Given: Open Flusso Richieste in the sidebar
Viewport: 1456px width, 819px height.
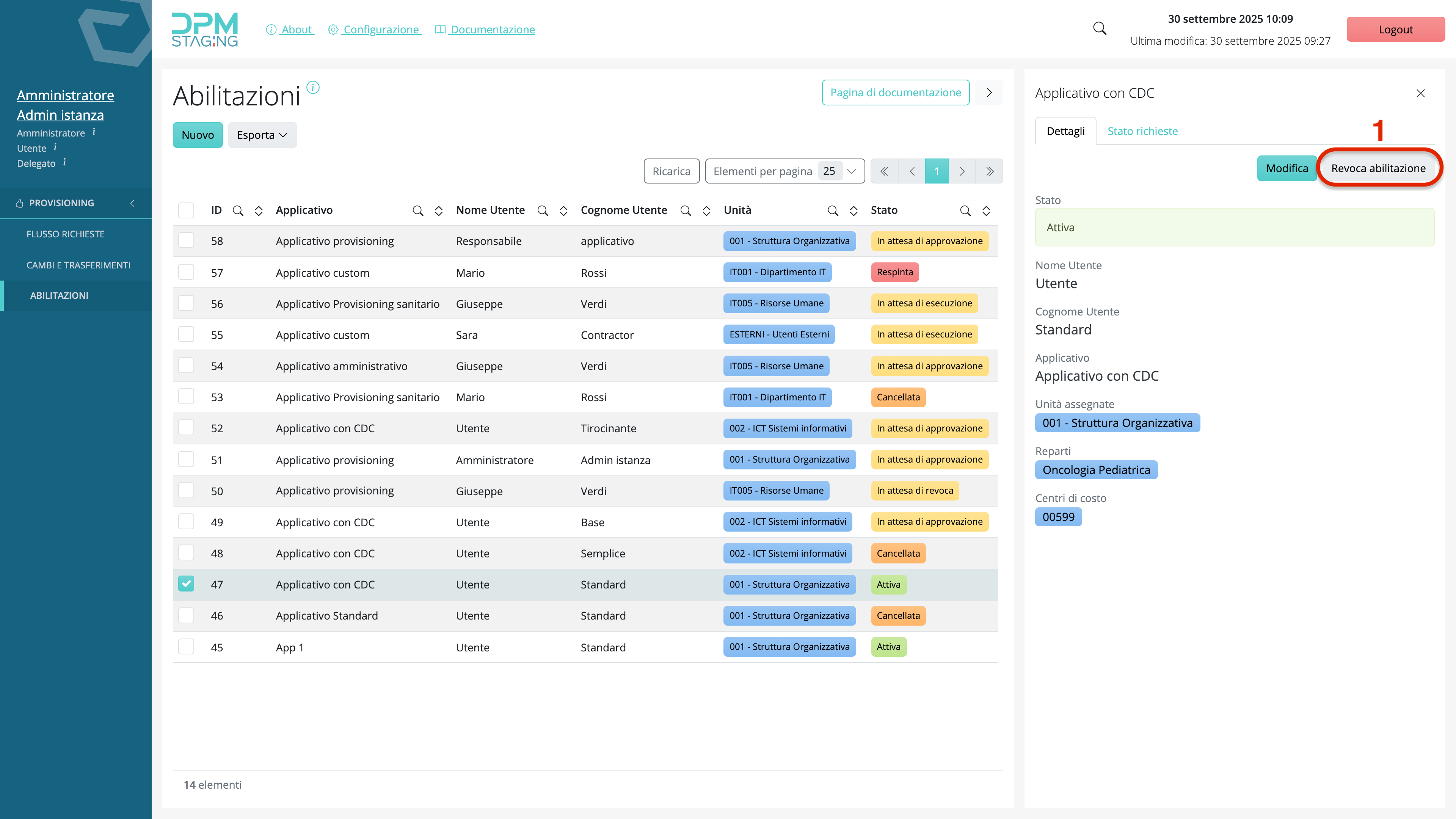Looking at the screenshot, I should (66, 234).
